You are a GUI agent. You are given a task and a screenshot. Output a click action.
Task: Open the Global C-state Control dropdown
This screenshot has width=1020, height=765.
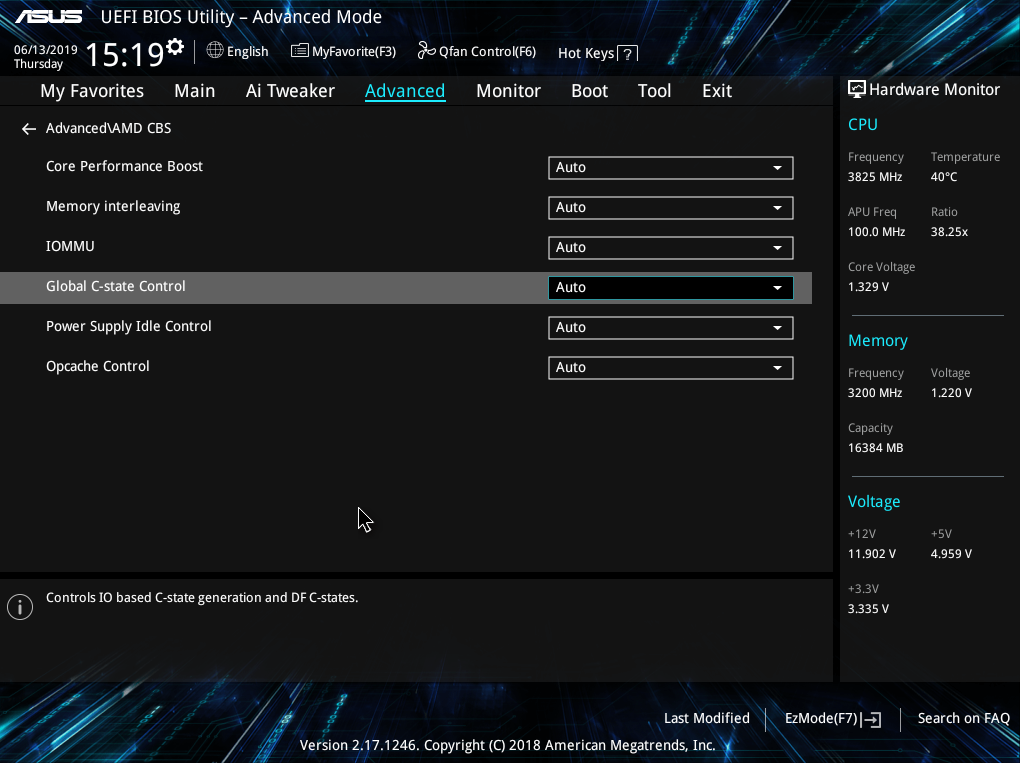pos(671,288)
